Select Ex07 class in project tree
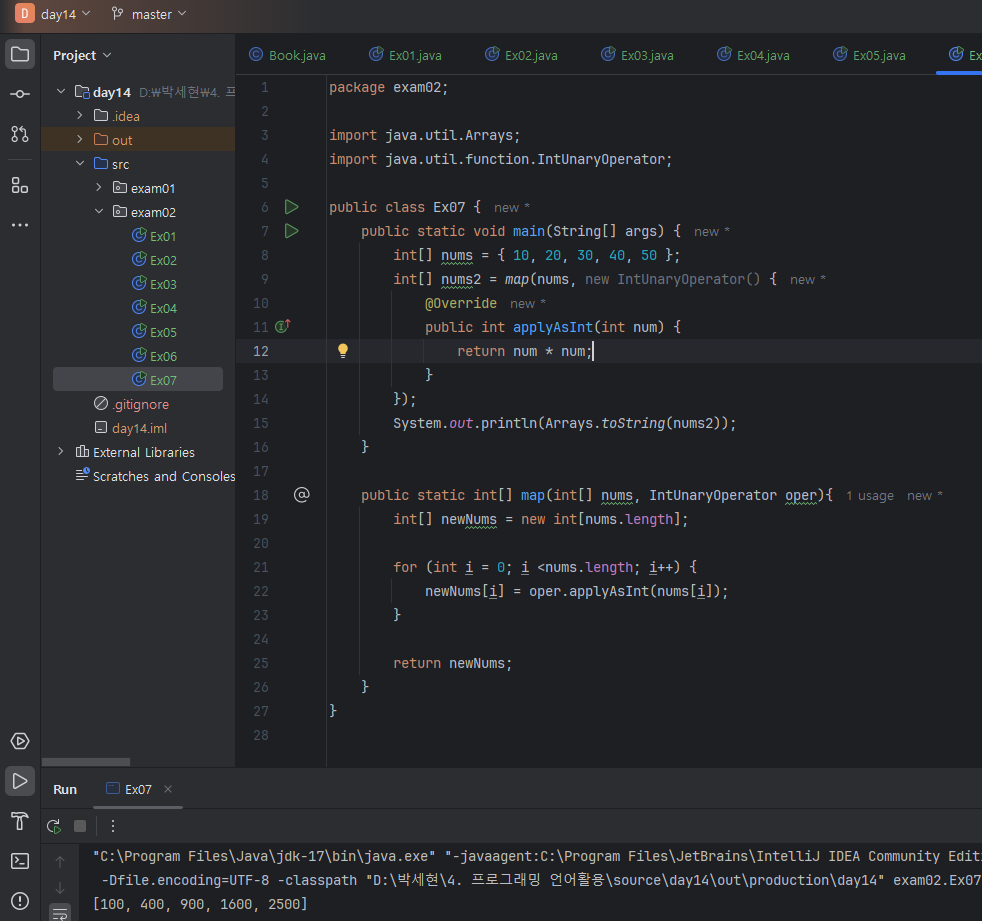The image size is (982, 921). click(x=138, y=380)
